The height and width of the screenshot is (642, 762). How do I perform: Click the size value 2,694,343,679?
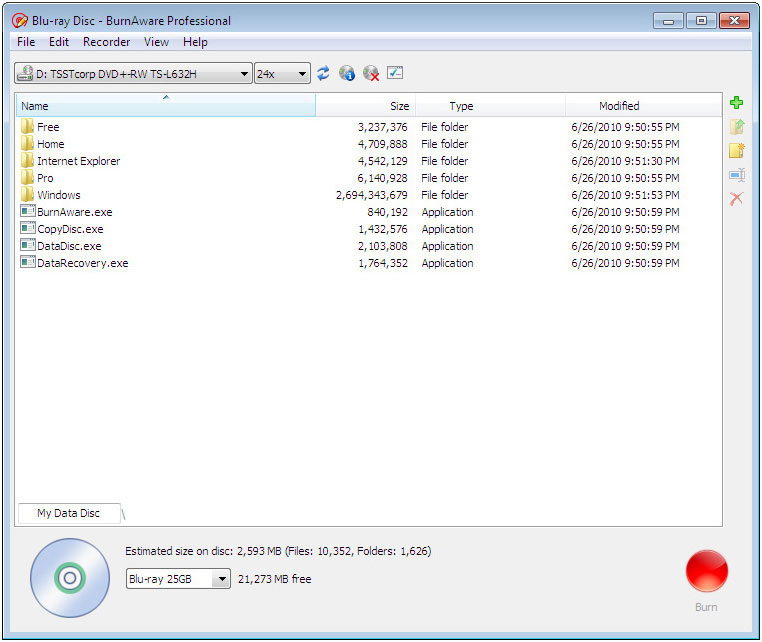372,195
